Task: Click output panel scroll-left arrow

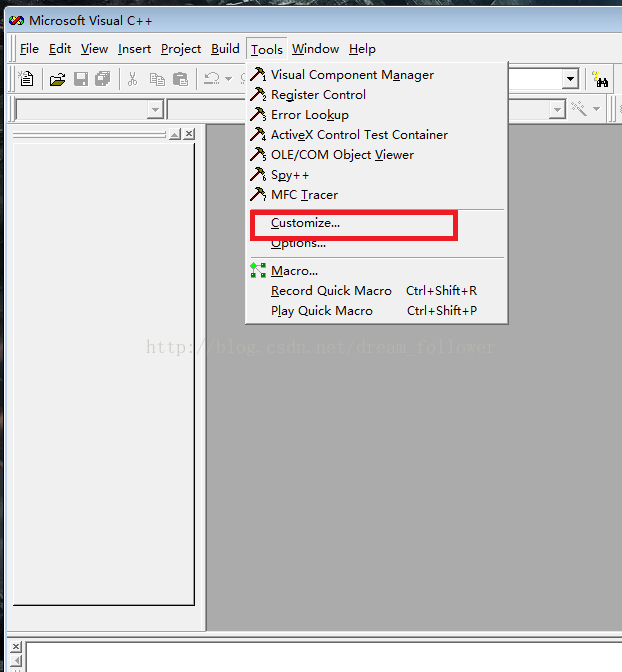Action: (16, 660)
